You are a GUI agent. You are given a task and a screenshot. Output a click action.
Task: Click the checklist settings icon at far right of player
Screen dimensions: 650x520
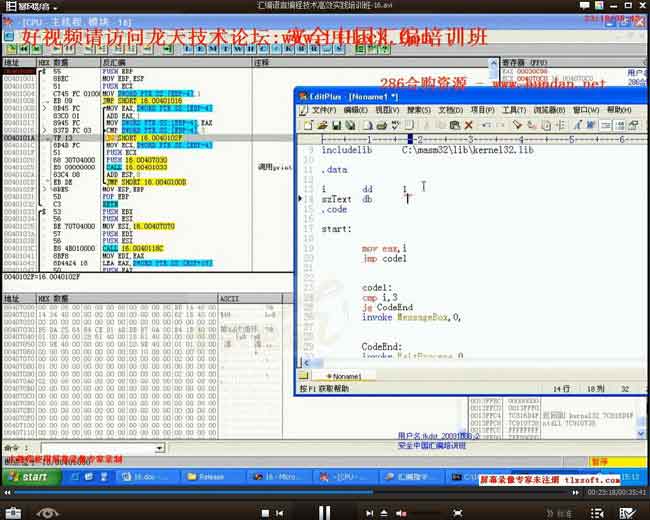(x=627, y=513)
